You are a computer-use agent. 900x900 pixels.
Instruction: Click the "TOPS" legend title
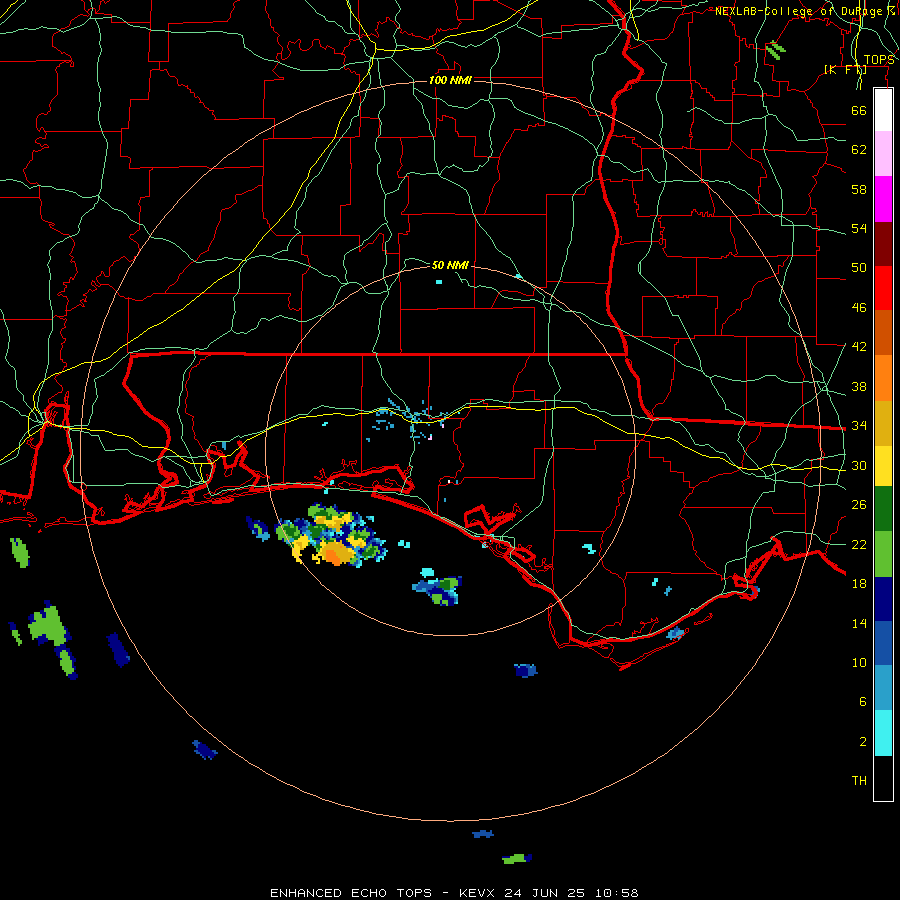pos(879,60)
